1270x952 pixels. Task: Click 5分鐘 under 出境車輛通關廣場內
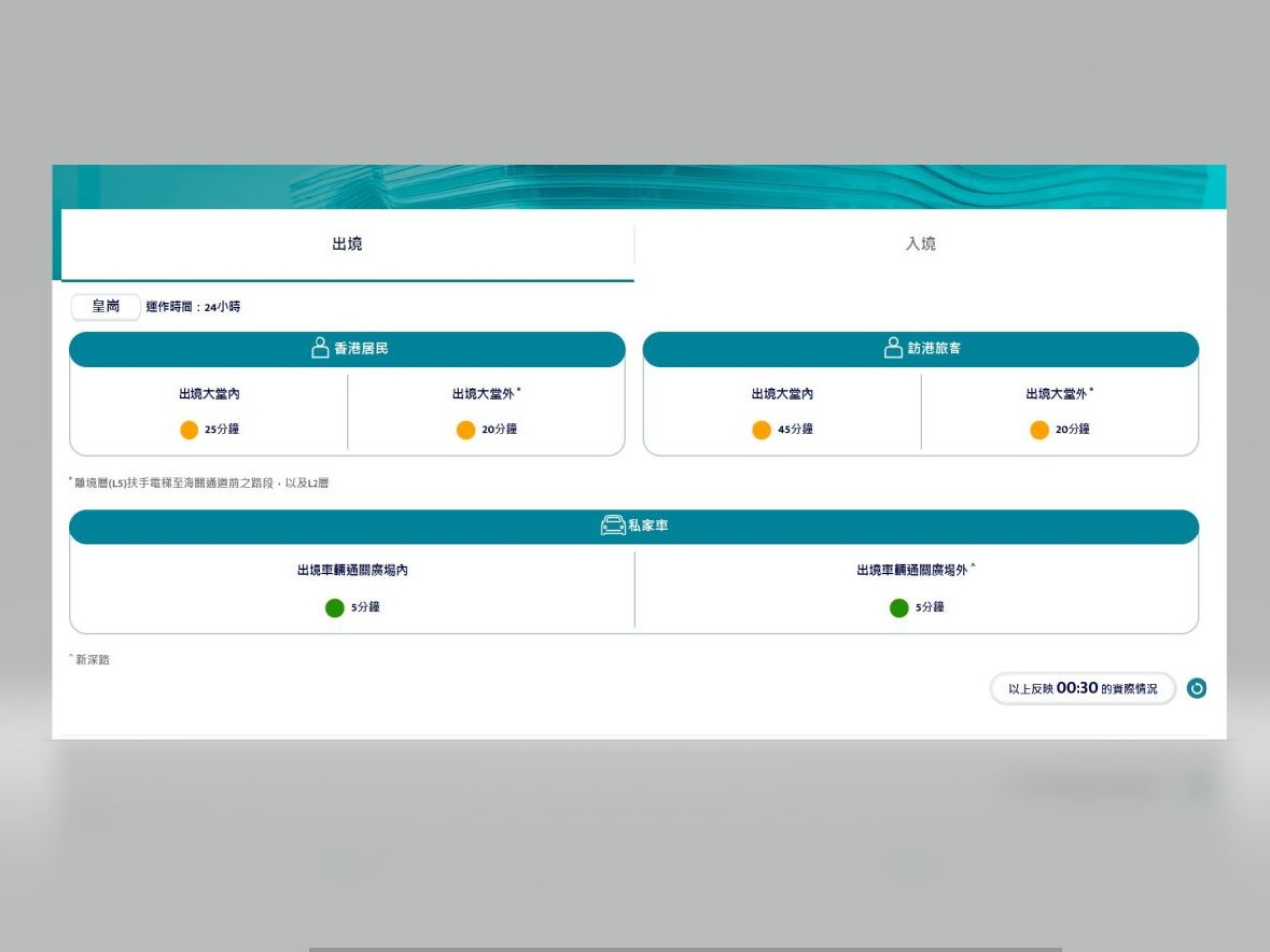pyautogui.click(x=365, y=607)
